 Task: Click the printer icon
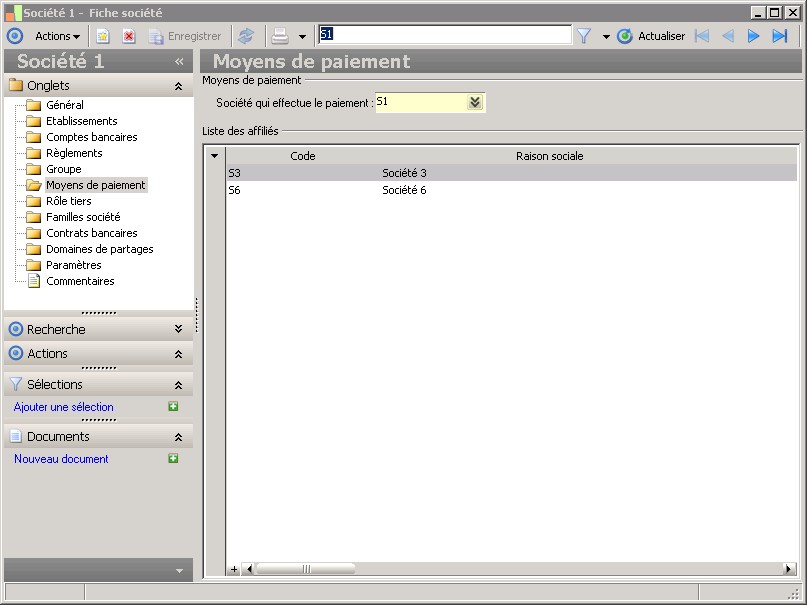(280, 36)
